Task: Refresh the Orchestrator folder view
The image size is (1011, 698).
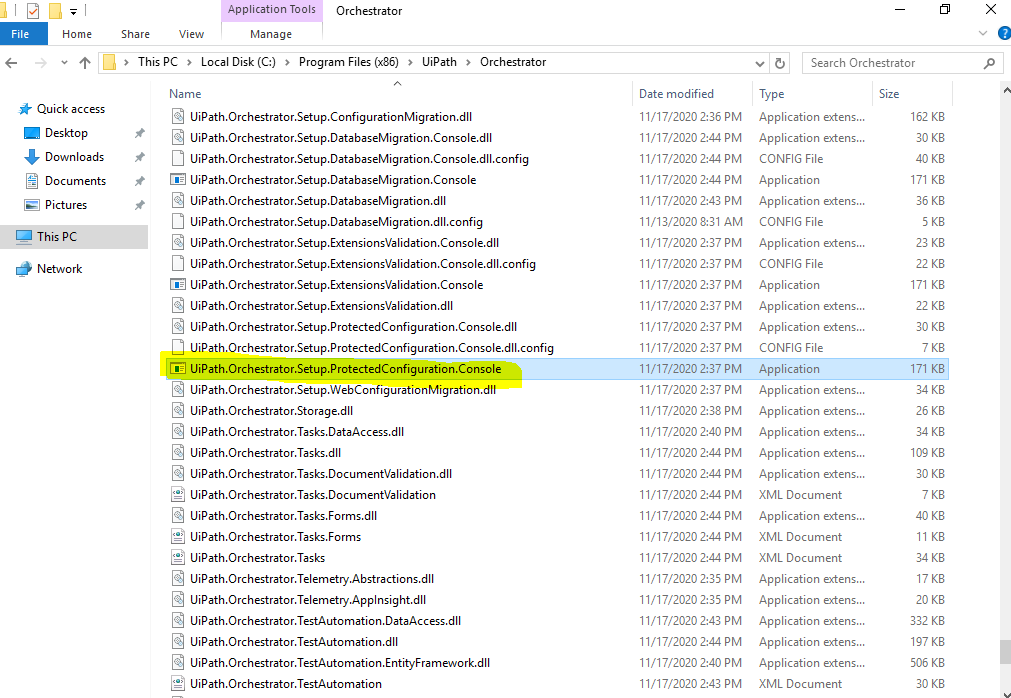Action: (780, 63)
